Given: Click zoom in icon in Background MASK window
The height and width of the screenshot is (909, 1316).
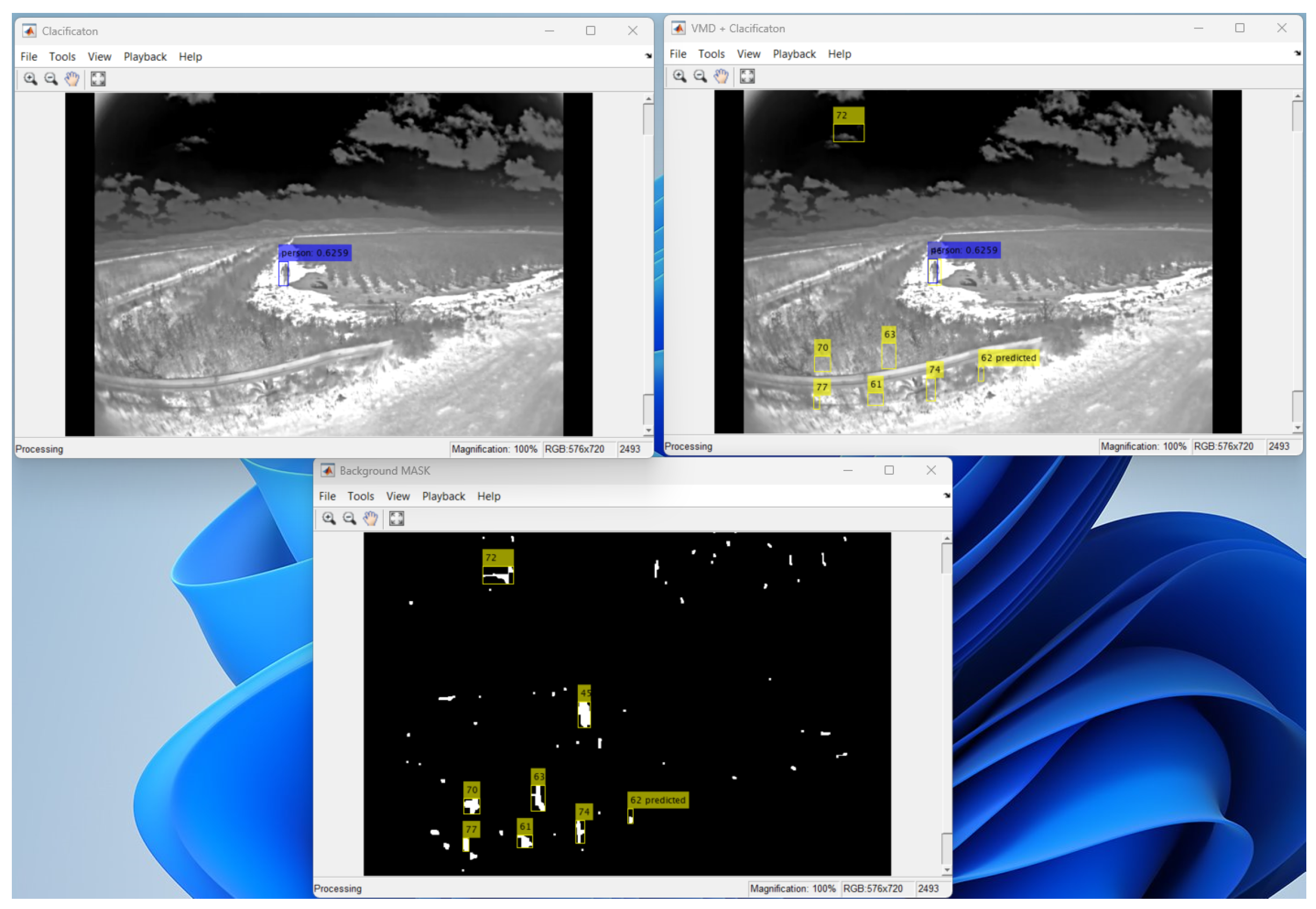Looking at the screenshot, I should pos(328,519).
